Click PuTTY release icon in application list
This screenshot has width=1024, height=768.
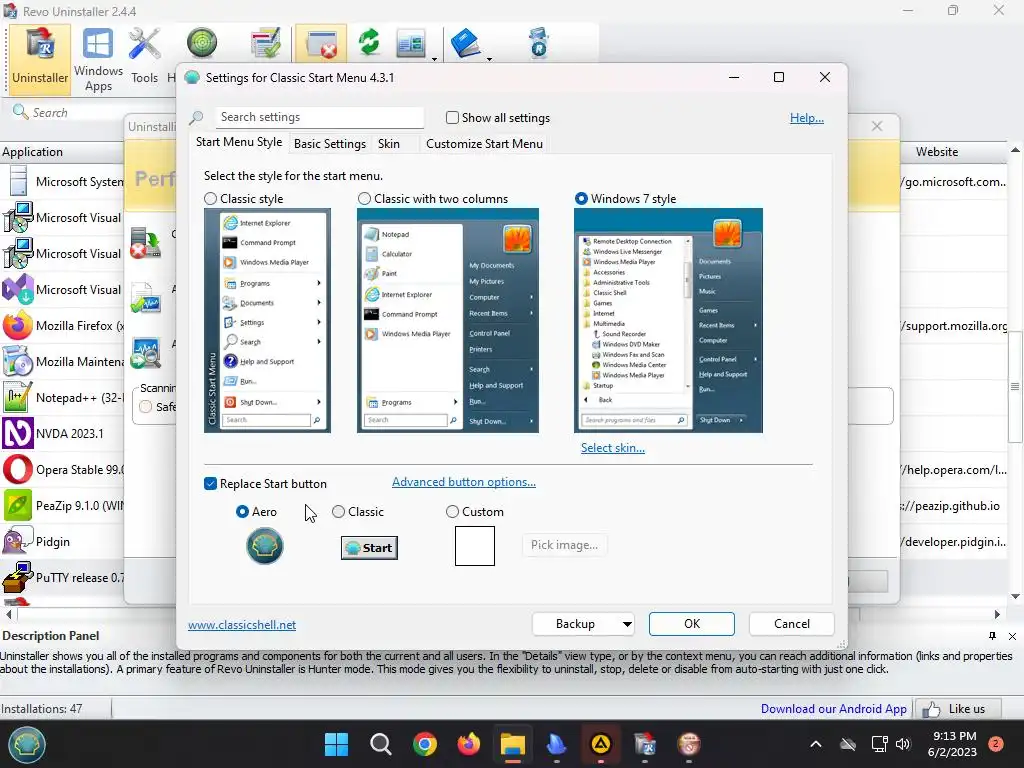(x=17, y=577)
